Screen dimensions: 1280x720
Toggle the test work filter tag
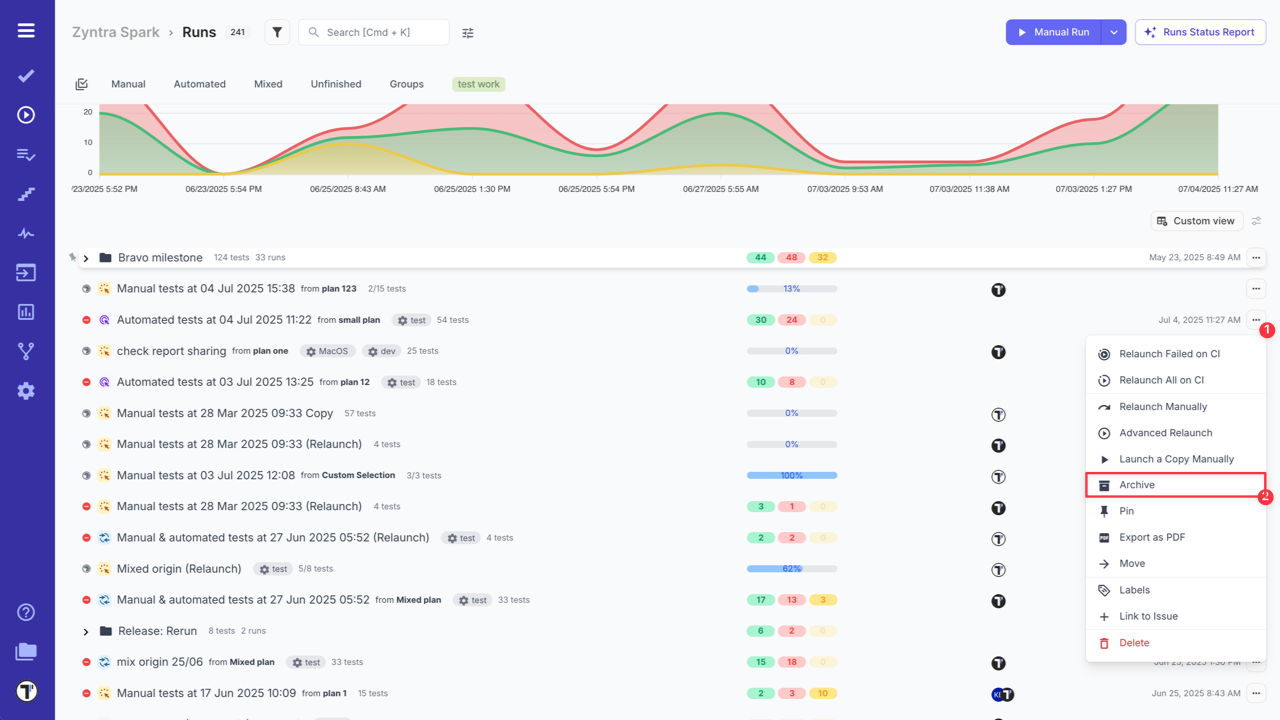point(478,84)
